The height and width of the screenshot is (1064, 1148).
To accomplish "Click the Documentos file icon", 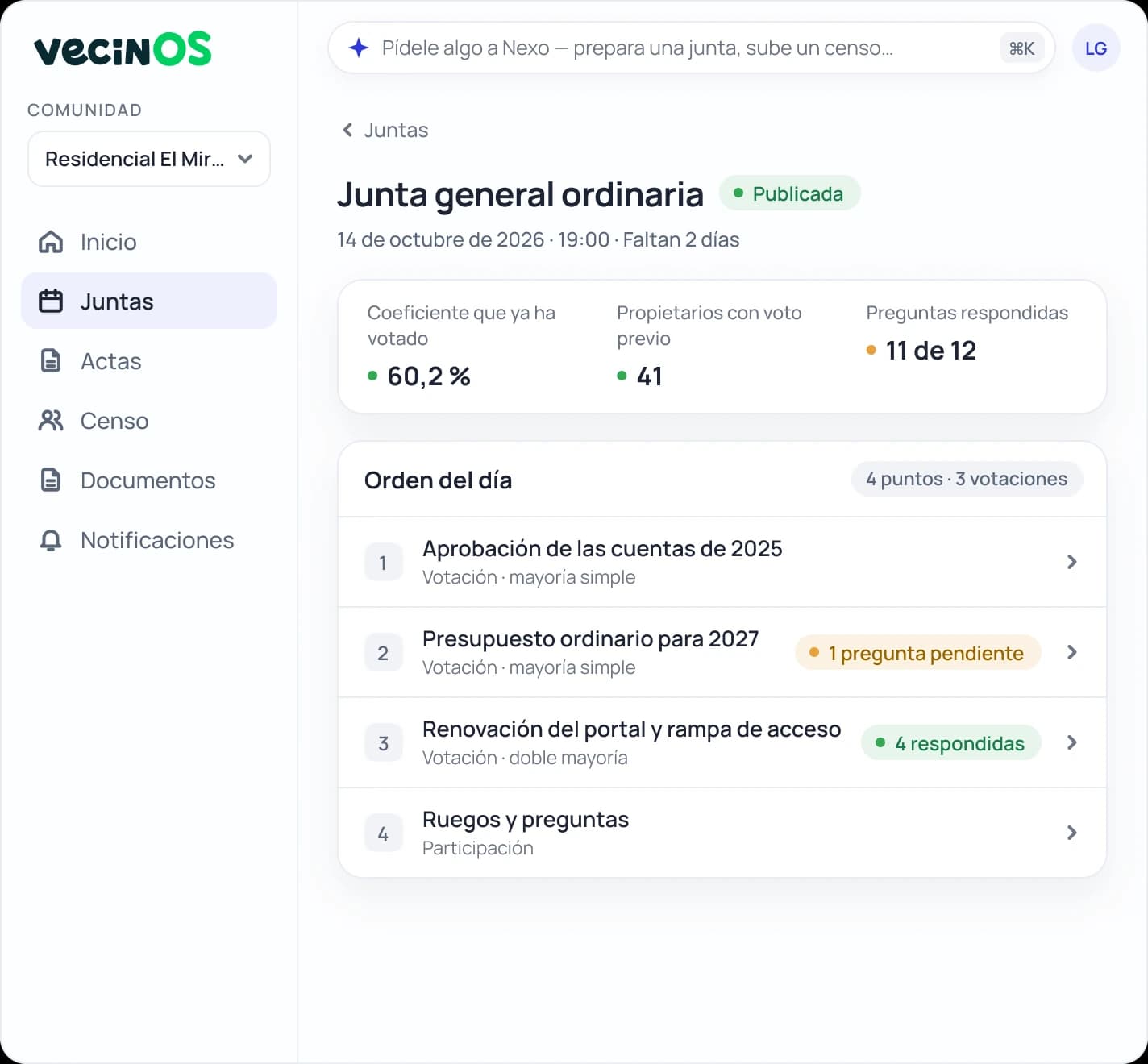I will point(51,480).
